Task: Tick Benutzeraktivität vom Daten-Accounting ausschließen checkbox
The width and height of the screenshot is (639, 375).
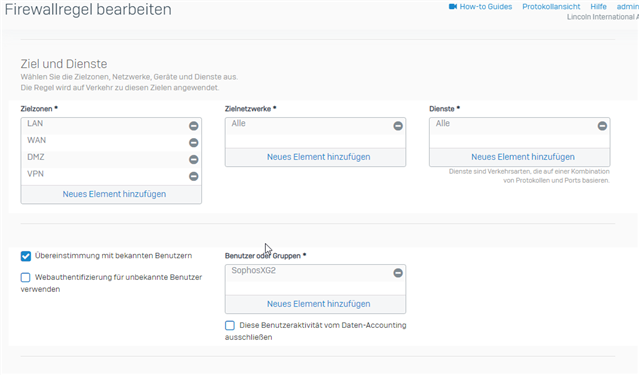Action: pos(230,325)
